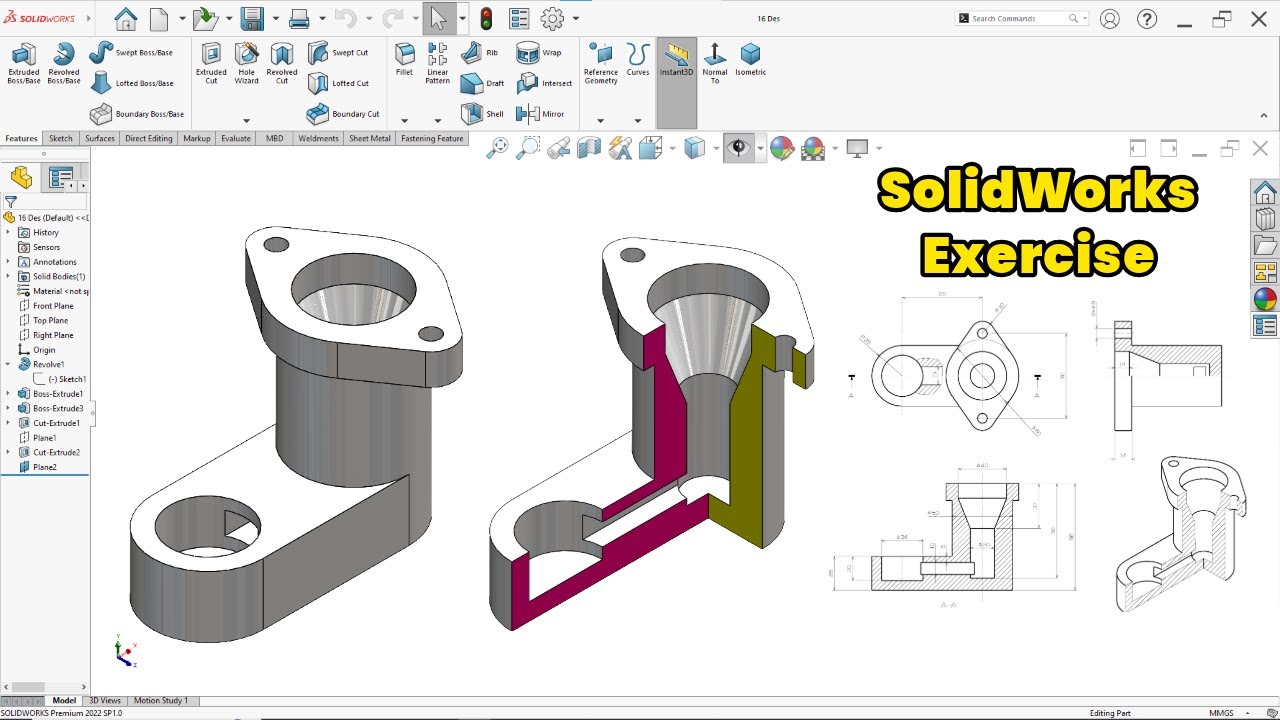Click the Normal To view button
Viewport: 1280px width, 720px height.
[x=714, y=63]
